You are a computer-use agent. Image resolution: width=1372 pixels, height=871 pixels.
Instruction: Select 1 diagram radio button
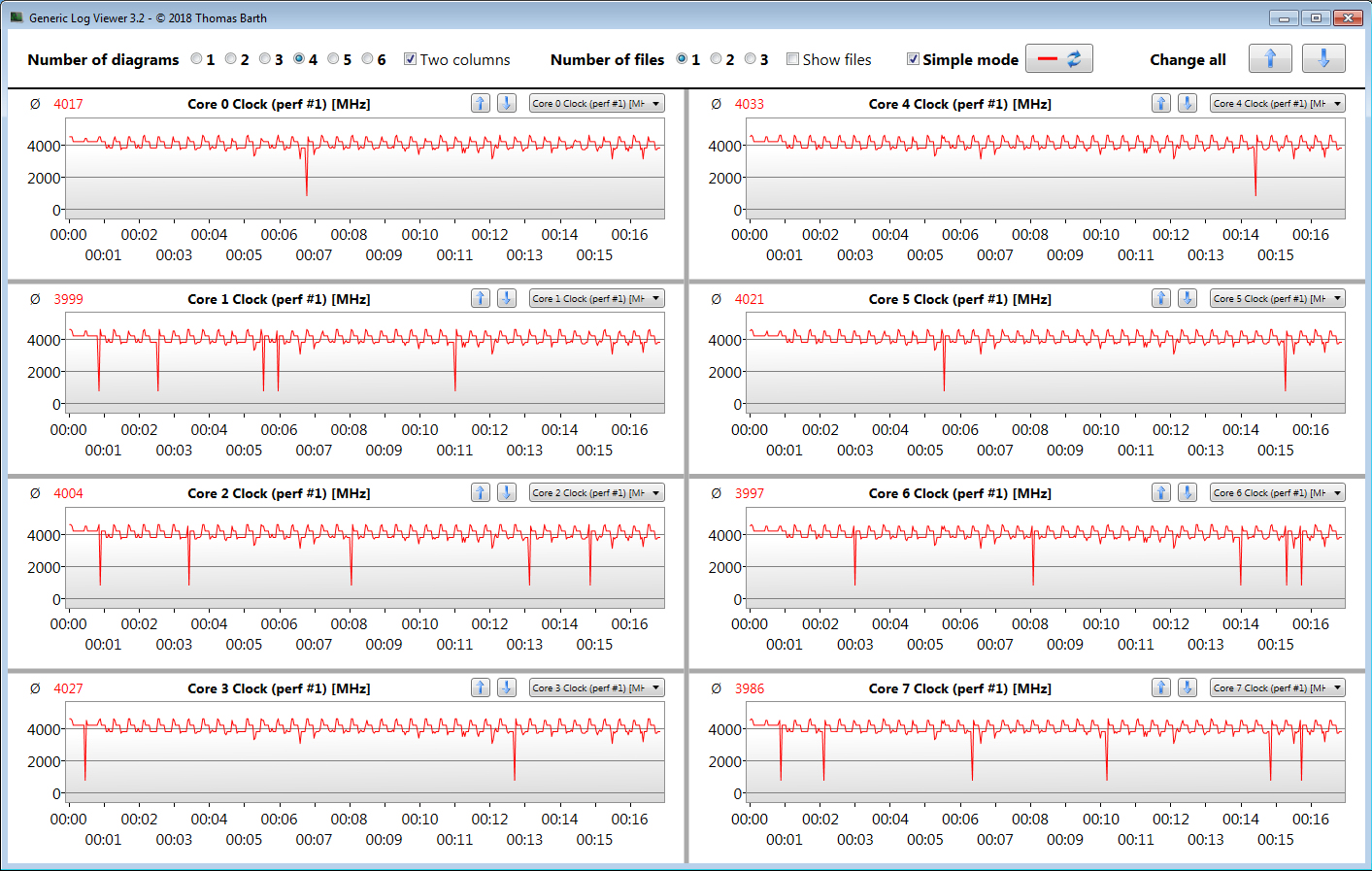point(197,59)
